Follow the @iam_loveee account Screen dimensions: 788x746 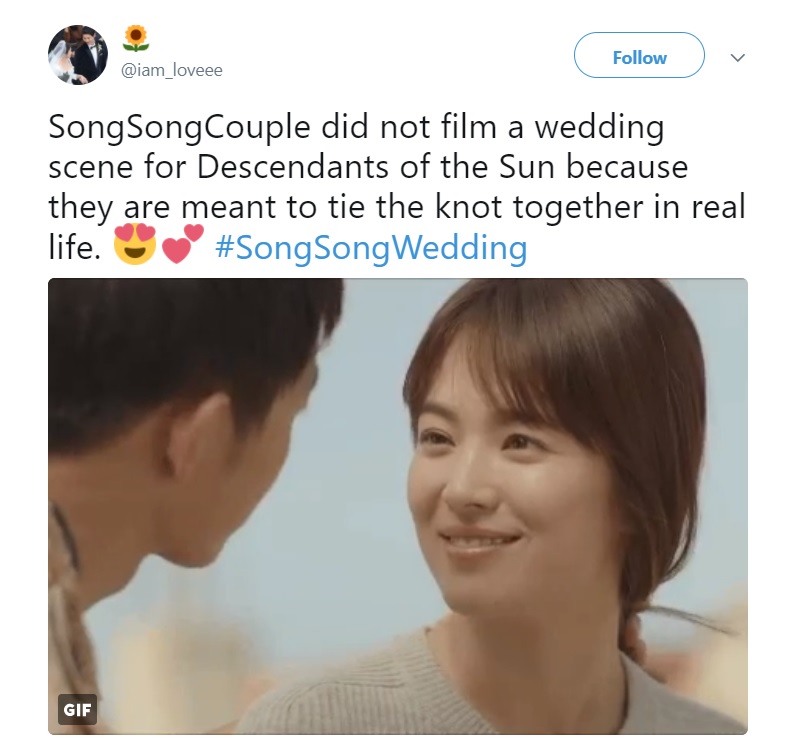point(639,55)
